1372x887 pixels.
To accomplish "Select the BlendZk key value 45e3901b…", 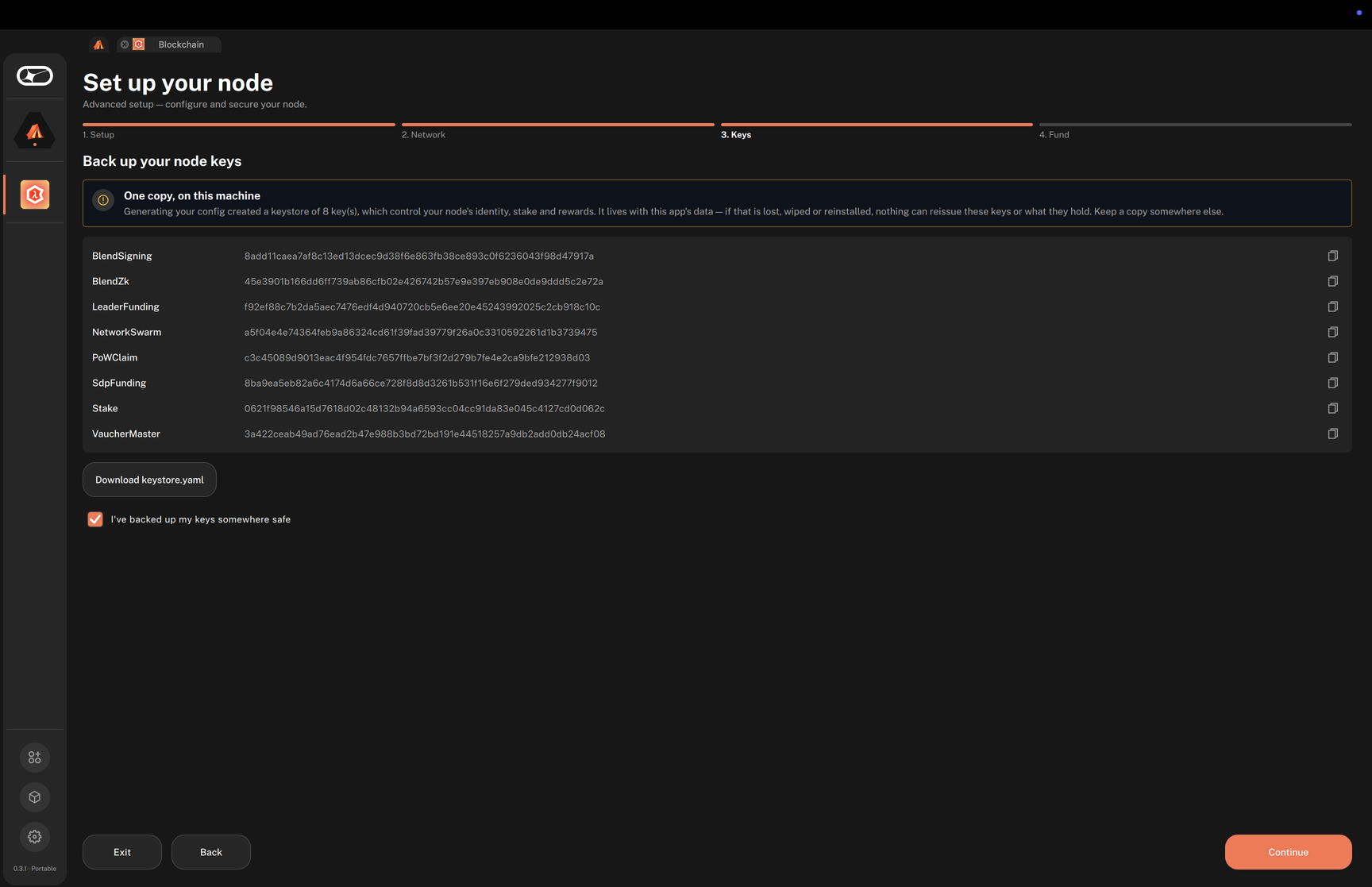I will coord(424,281).
